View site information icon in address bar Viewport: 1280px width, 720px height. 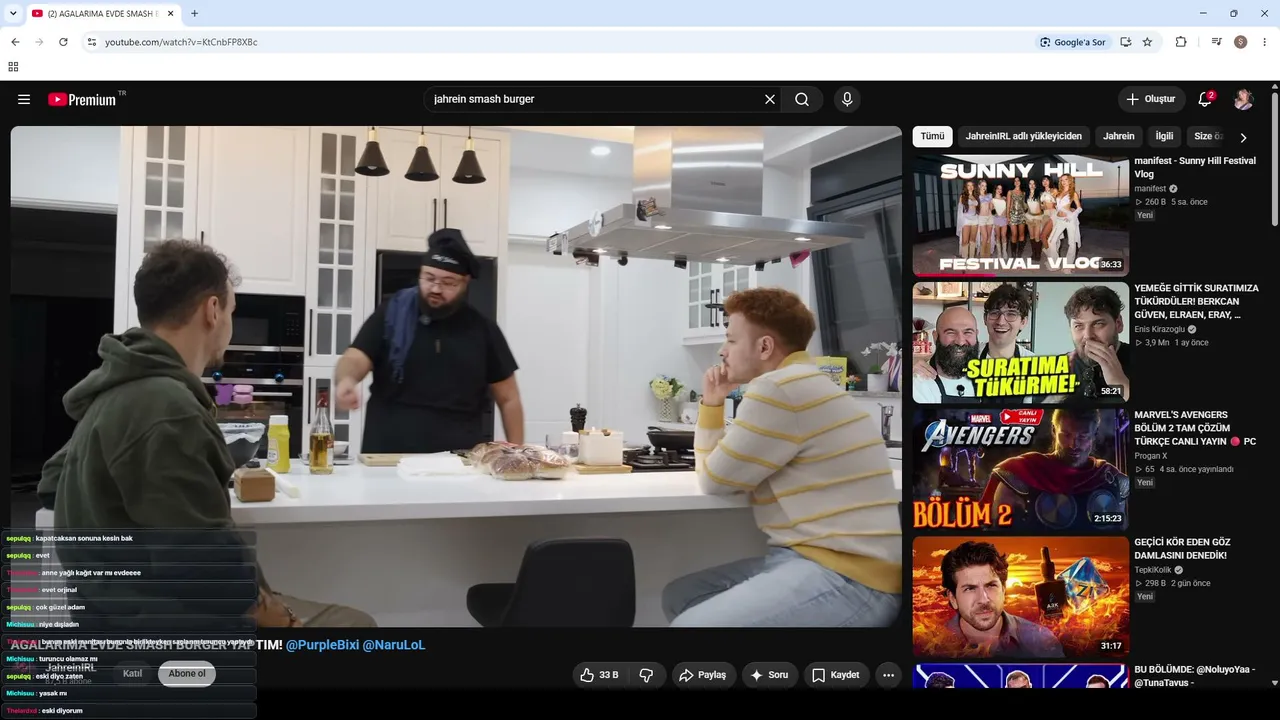tap(92, 42)
